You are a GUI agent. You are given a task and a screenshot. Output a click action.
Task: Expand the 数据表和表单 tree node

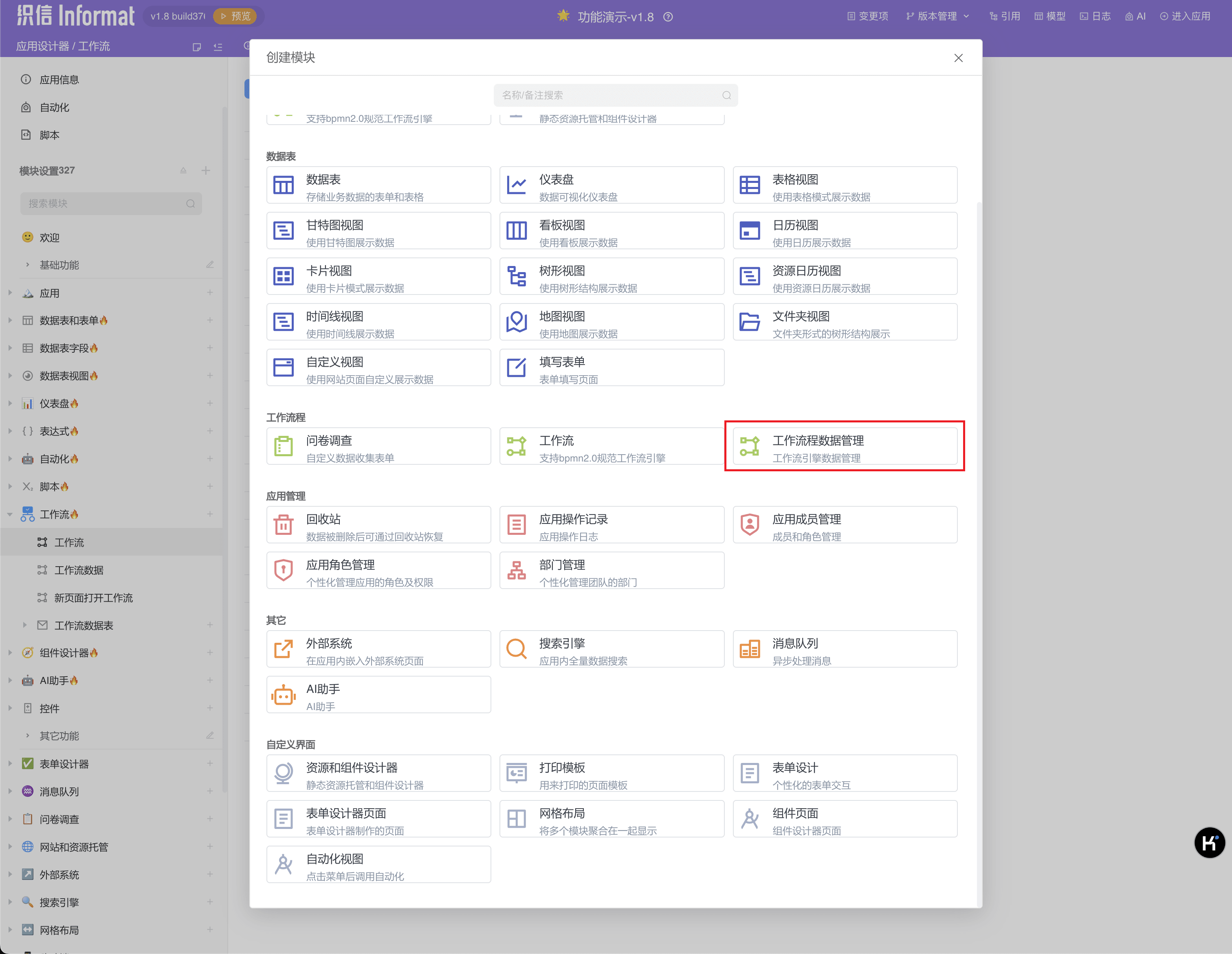pyautogui.click(x=10, y=321)
